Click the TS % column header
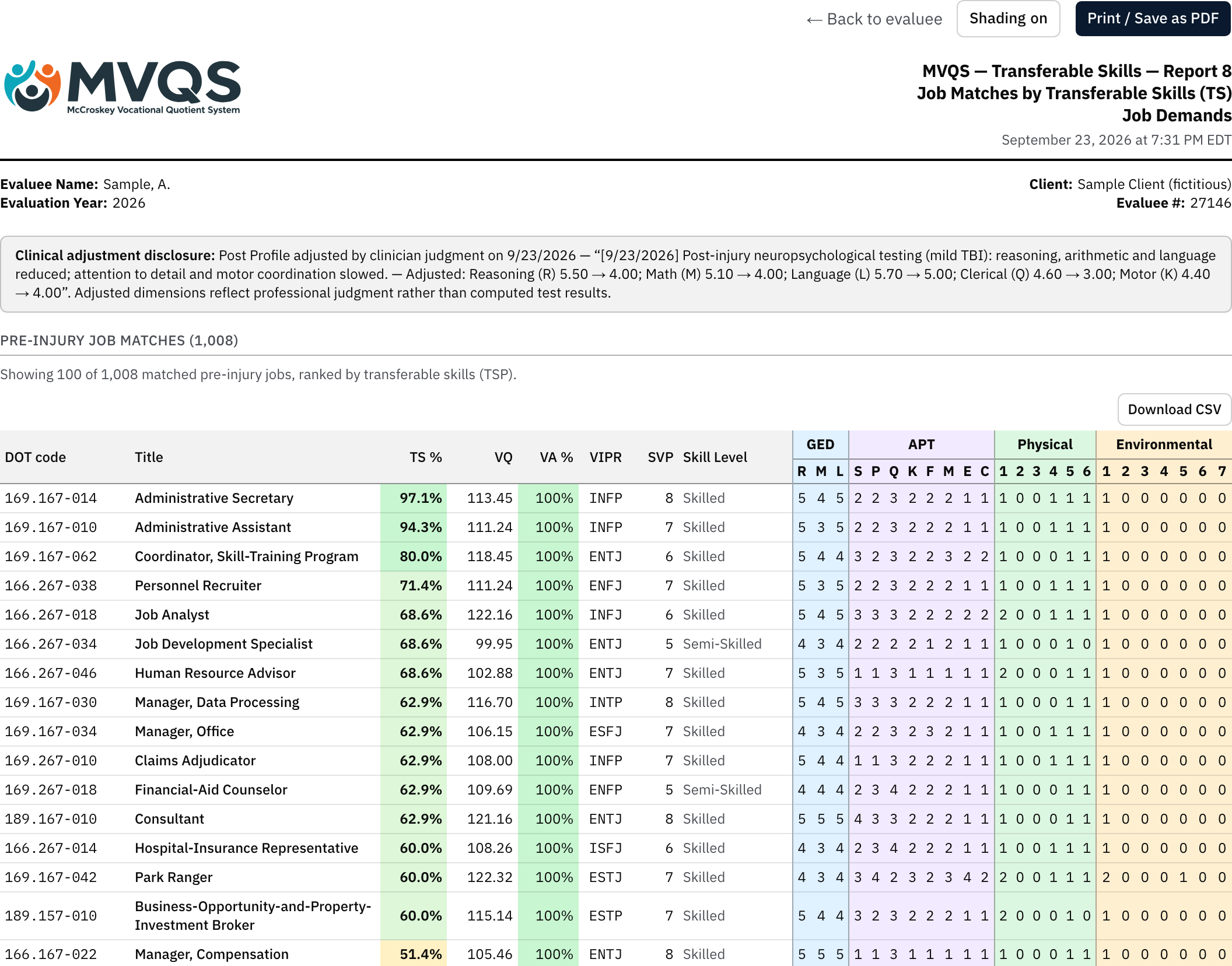The height and width of the screenshot is (966, 1232). 425,457
